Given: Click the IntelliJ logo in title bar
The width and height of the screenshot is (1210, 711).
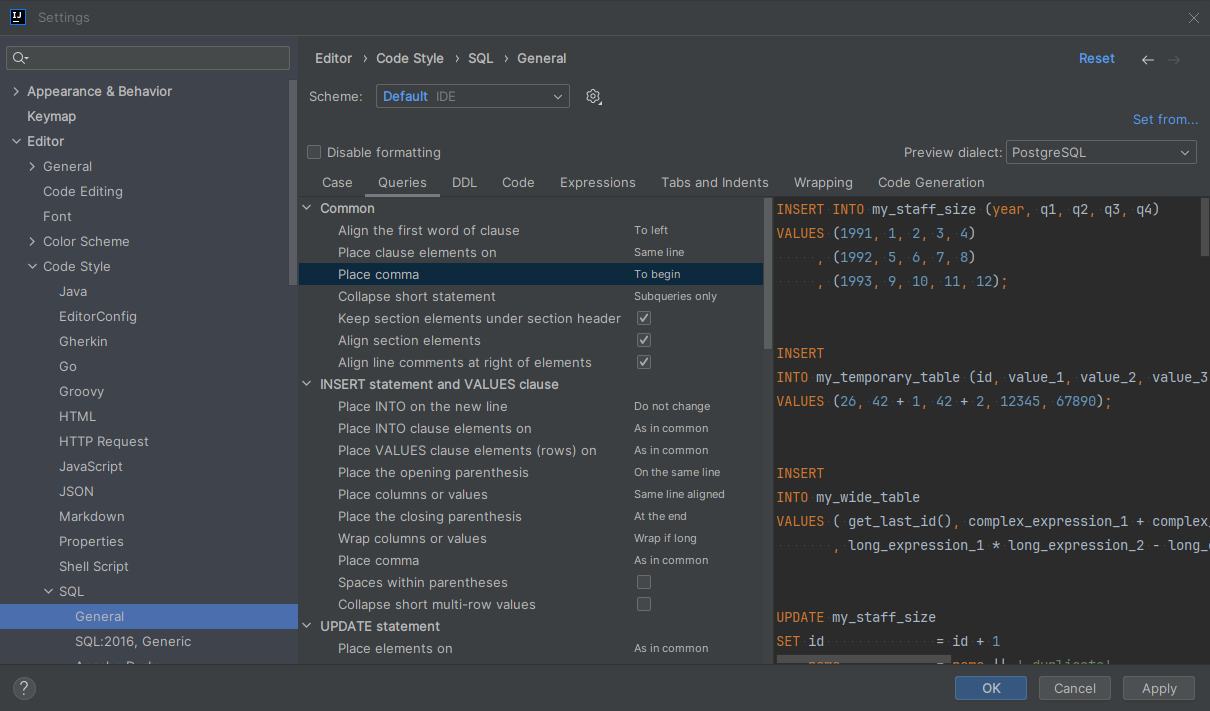Looking at the screenshot, I should pos(17,17).
